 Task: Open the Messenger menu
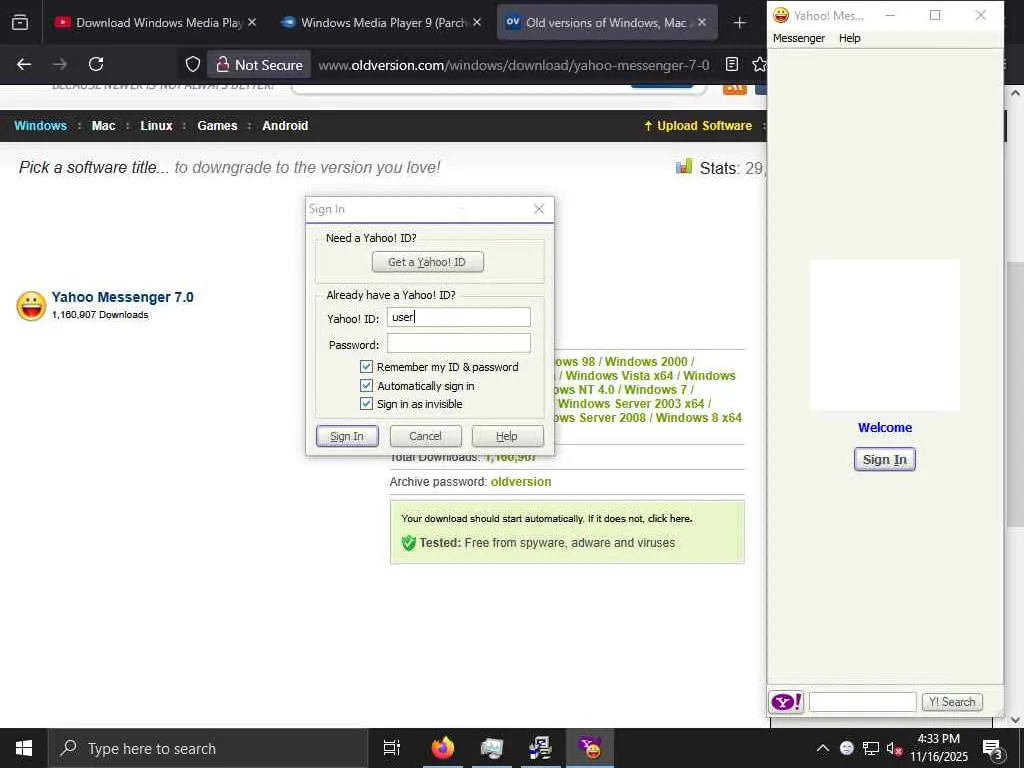(x=799, y=38)
